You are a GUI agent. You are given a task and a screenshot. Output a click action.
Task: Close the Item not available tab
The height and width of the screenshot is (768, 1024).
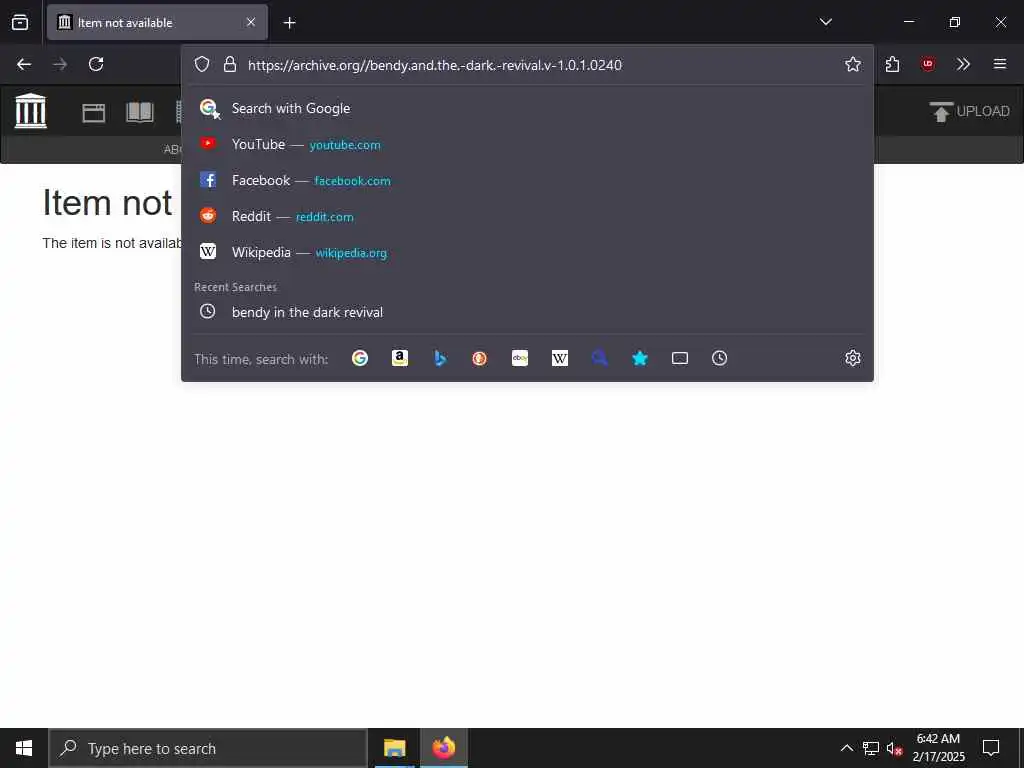[x=251, y=22]
